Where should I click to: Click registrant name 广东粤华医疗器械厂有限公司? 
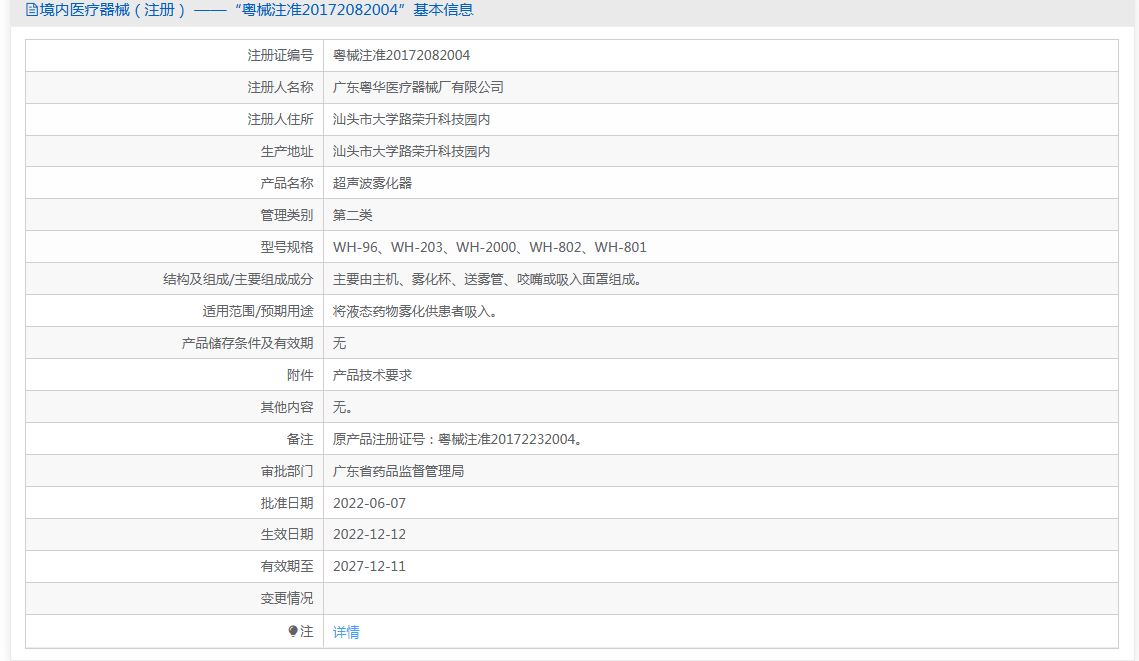418,87
